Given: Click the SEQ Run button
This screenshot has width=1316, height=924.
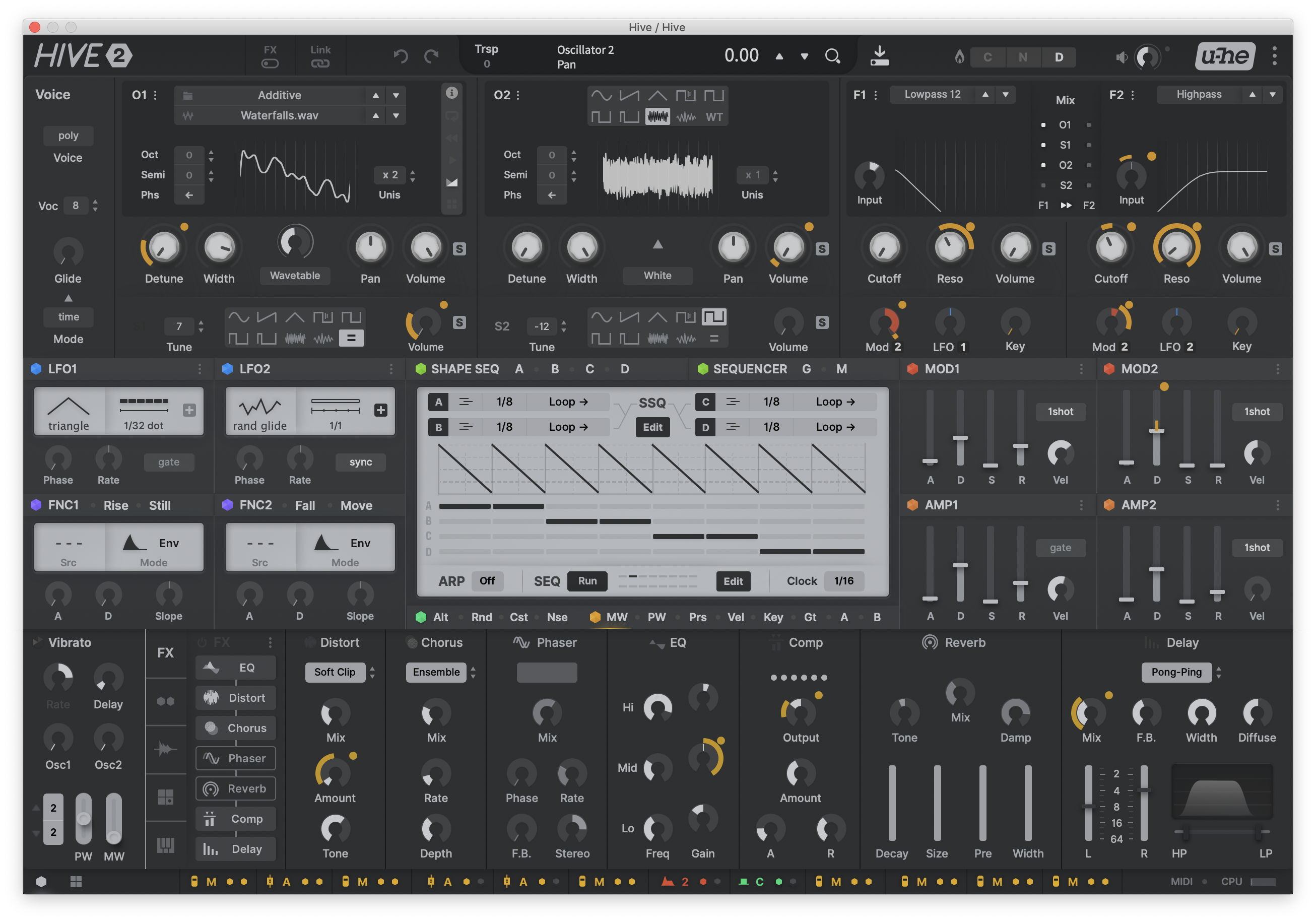Looking at the screenshot, I should click(x=587, y=581).
